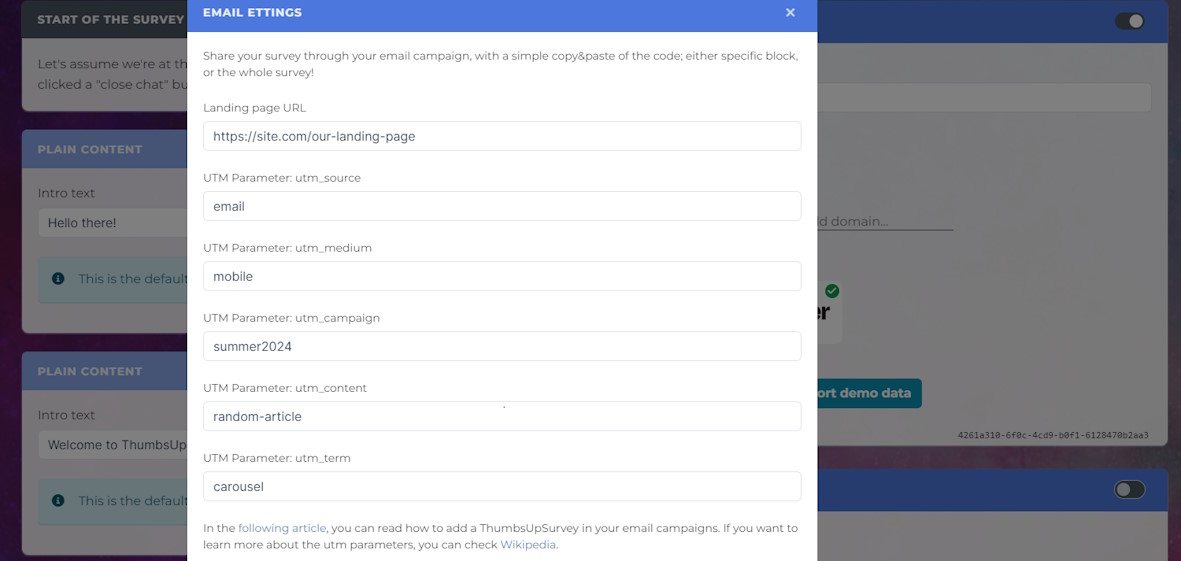Click the label UTM Parameter: utm_term
This screenshot has width=1181, height=561.
(x=276, y=458)
